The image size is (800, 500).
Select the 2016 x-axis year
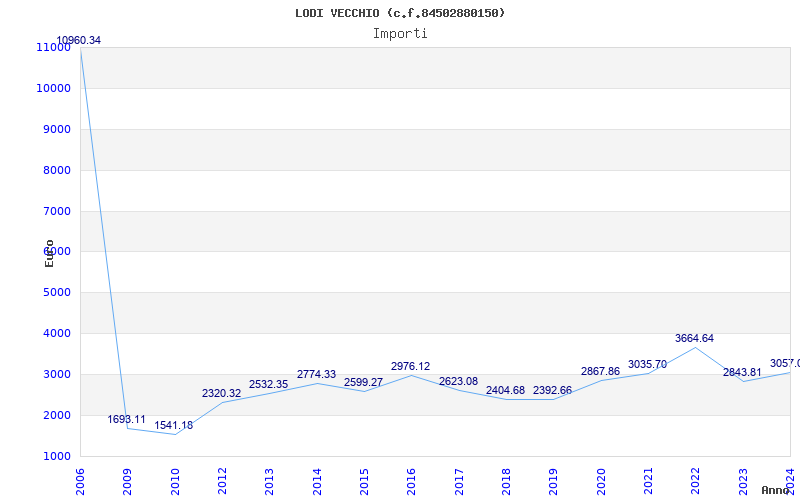pyautogui.click(x=412, y=482)
